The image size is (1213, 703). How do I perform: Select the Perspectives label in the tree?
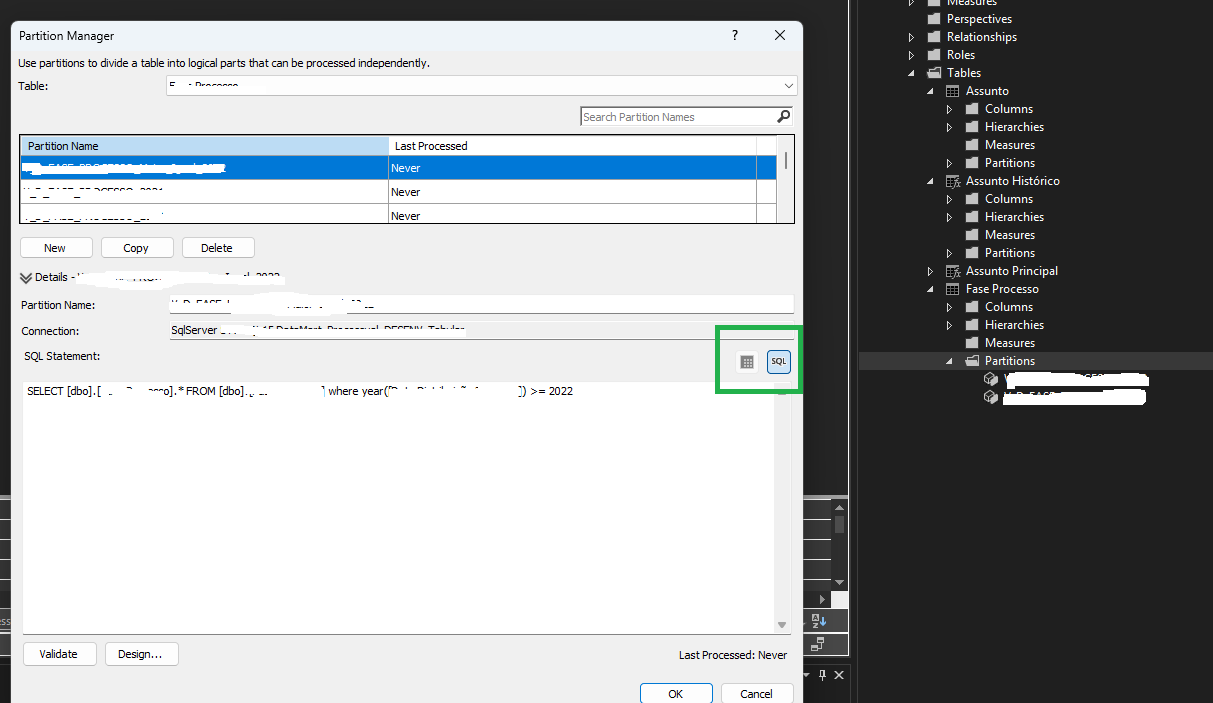979,19
